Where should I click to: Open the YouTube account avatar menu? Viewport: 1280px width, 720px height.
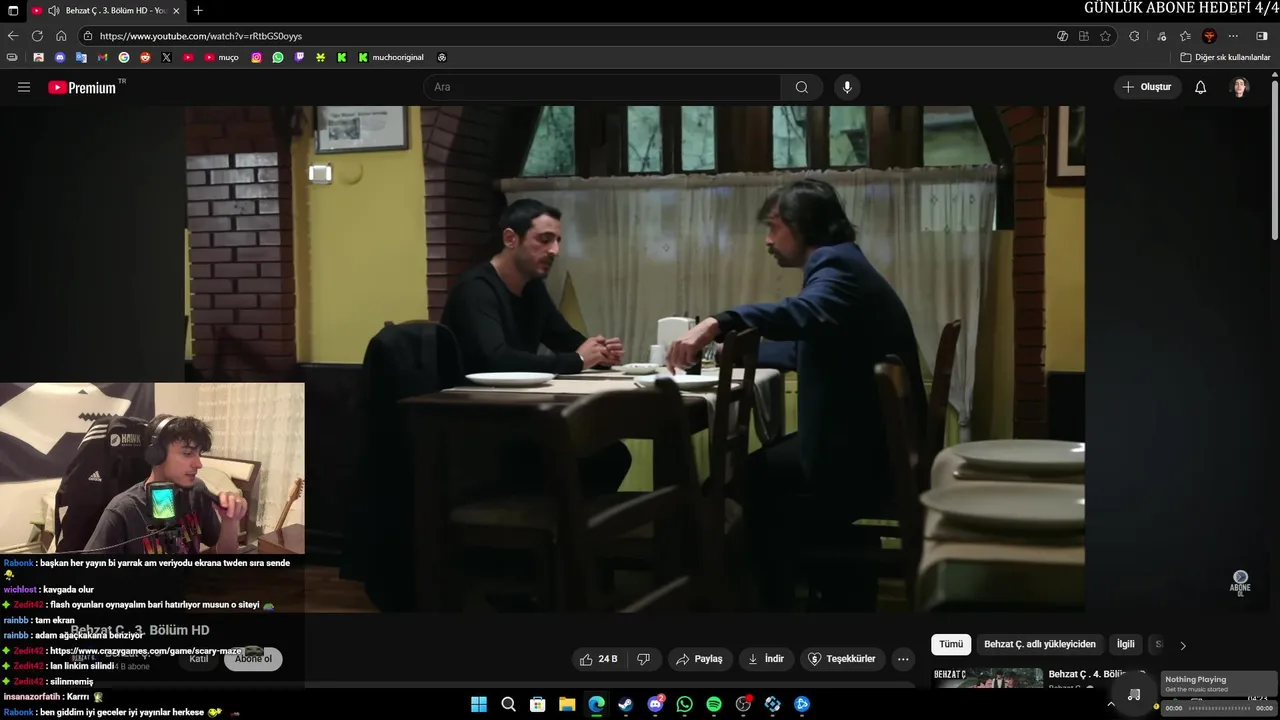[x=1240, y=87]
